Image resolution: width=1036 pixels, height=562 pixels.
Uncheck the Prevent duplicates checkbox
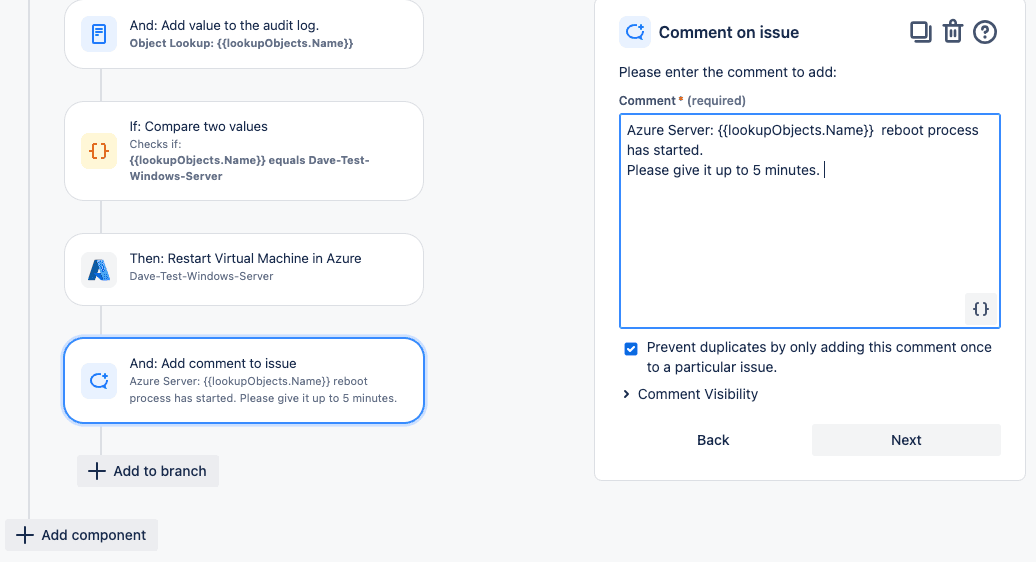pyautogui.click(x=631, y=349)
